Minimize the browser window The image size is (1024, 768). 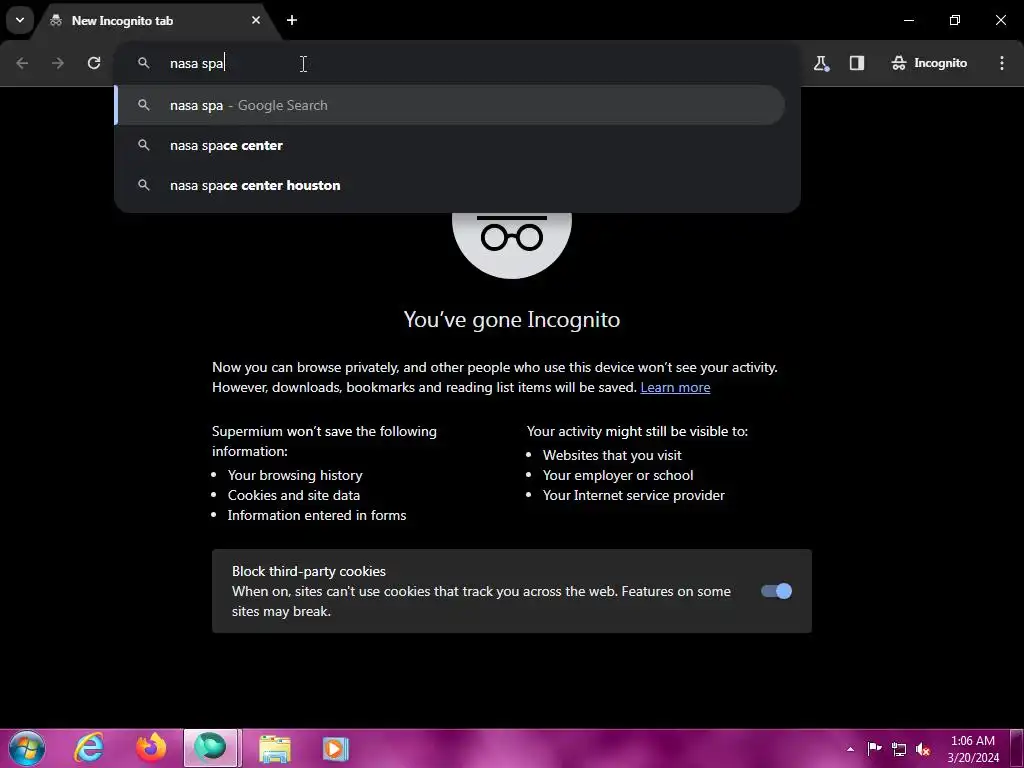tap(908, 20)
